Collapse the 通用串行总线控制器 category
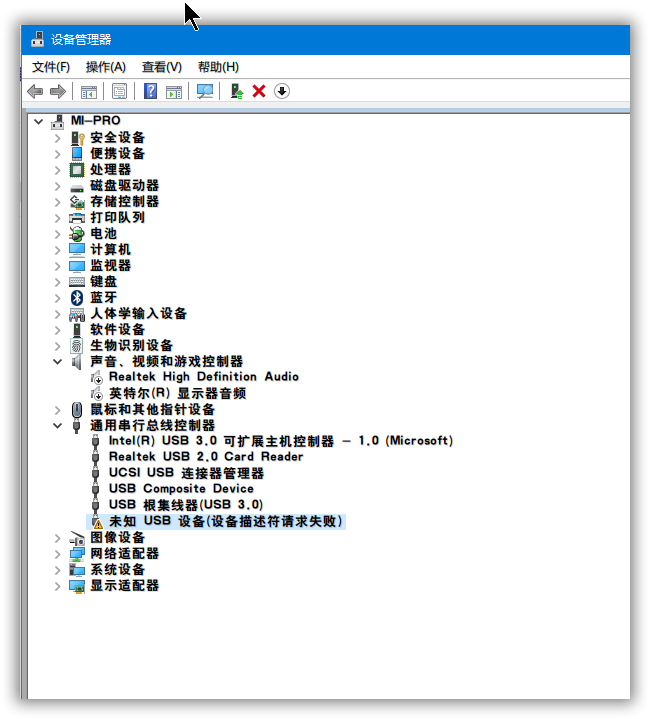The height and width of the screenshot is (719, 650). coord(58,425)
